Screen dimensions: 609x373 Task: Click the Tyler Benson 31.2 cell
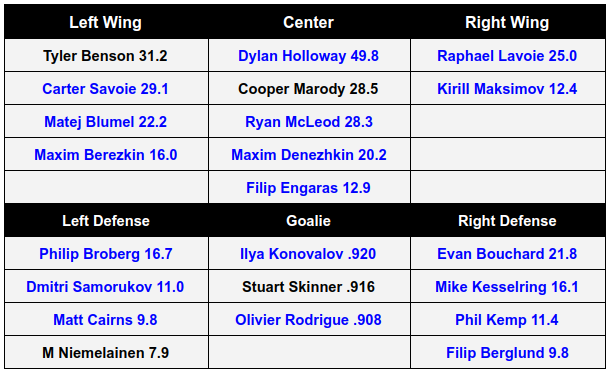coord(106,55)
